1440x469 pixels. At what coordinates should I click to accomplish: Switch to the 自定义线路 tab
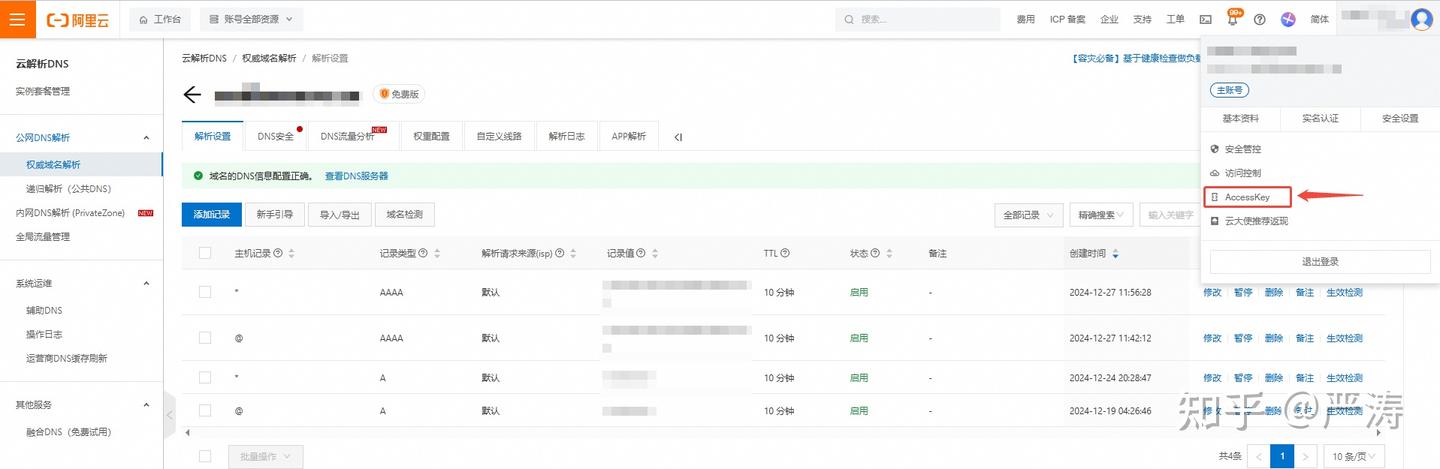click(499, 136)
